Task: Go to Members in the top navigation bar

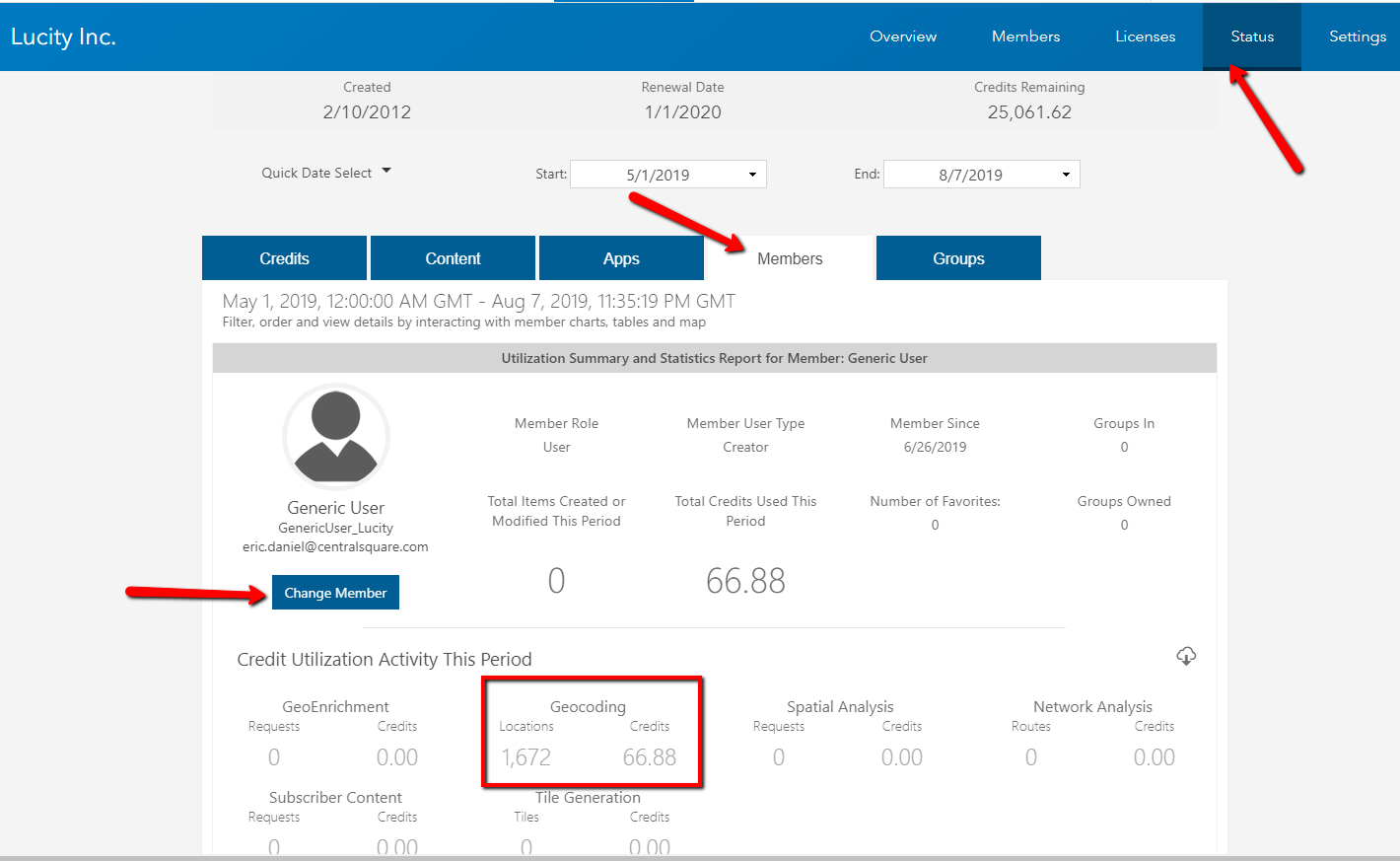Action: 1025,36
